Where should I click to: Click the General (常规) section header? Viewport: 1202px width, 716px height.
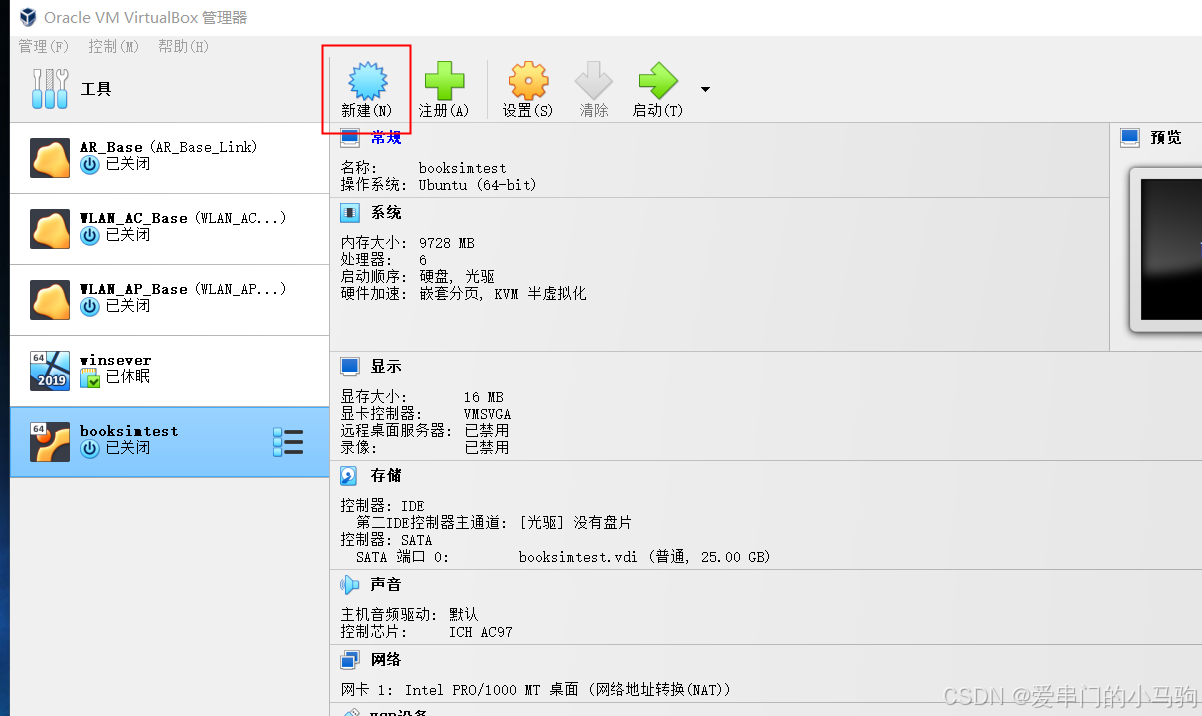(386, 137)
